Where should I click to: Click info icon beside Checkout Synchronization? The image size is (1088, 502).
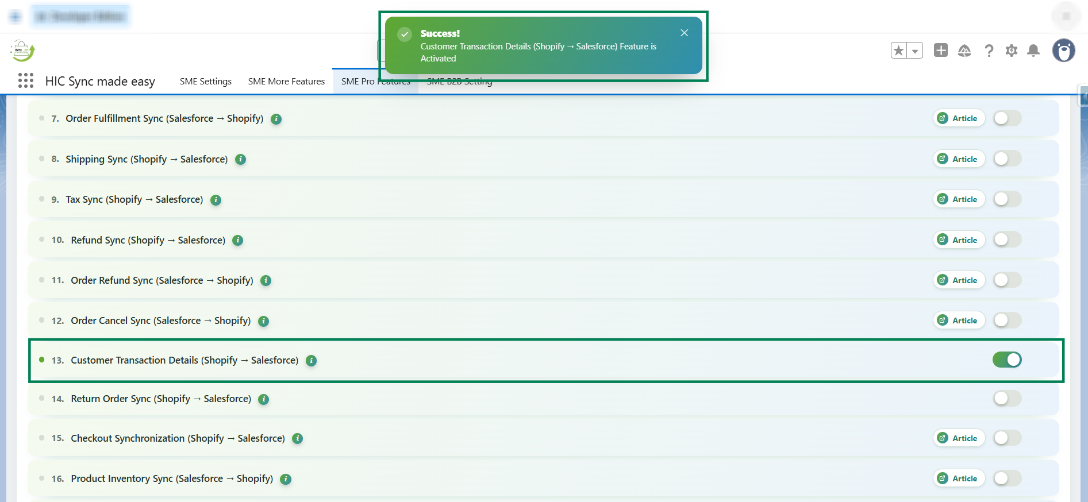[298, 439]
